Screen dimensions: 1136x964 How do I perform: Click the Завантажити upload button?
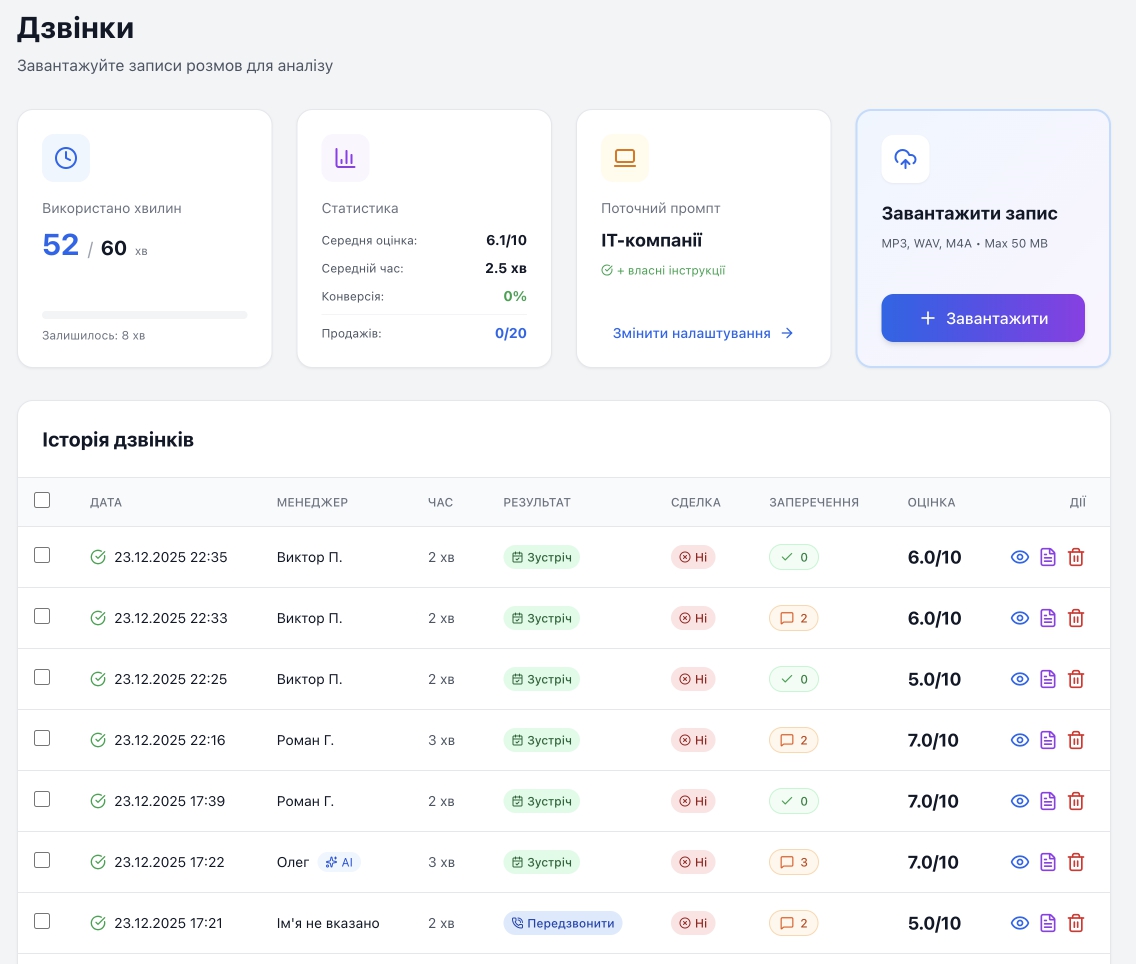[x=982, y=318]
